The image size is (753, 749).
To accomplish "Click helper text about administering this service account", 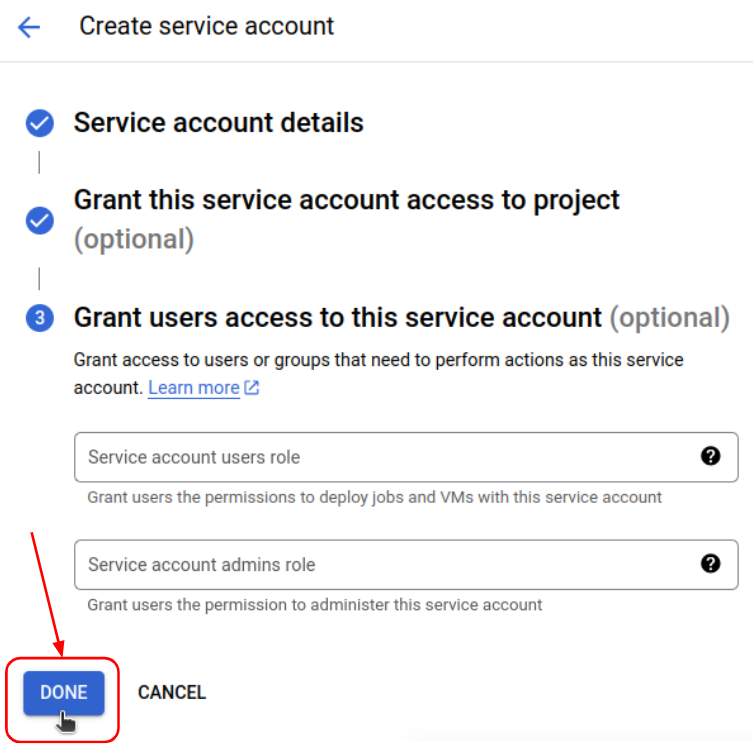I will click(x=315, y=605).
